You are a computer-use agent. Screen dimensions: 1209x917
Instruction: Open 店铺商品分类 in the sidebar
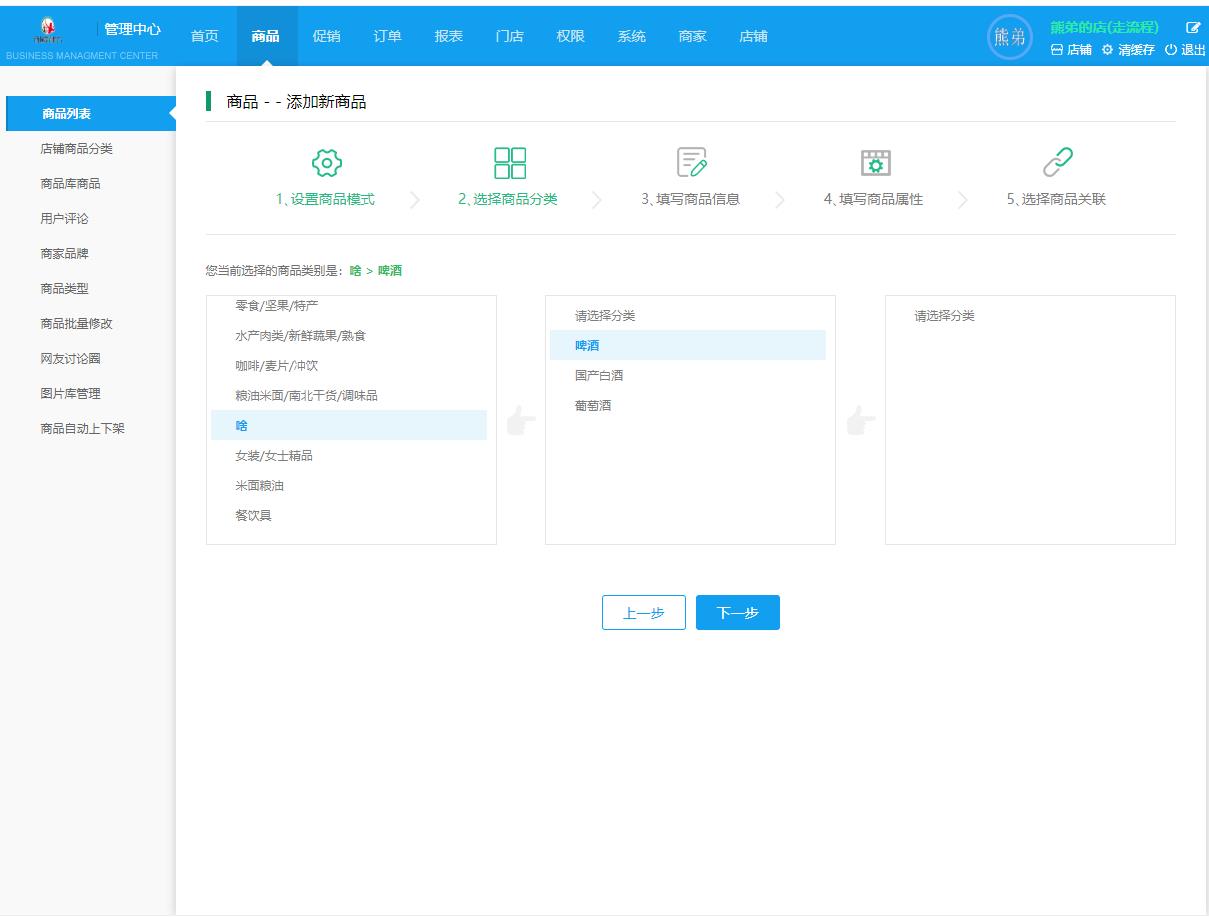pyautogui.click(x=76, y=149)
